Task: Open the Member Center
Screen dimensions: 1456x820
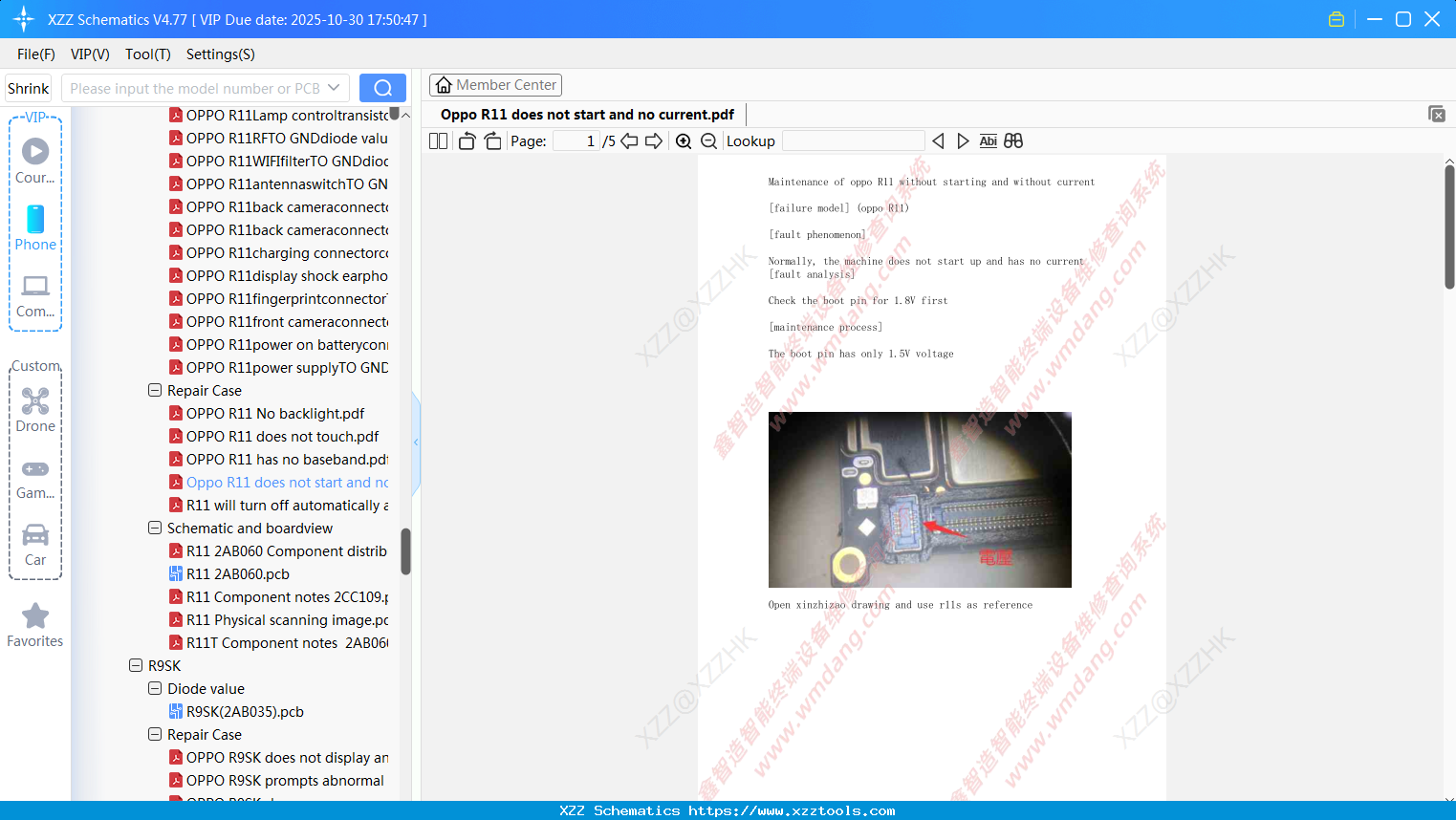Action: tap(495, 85)
